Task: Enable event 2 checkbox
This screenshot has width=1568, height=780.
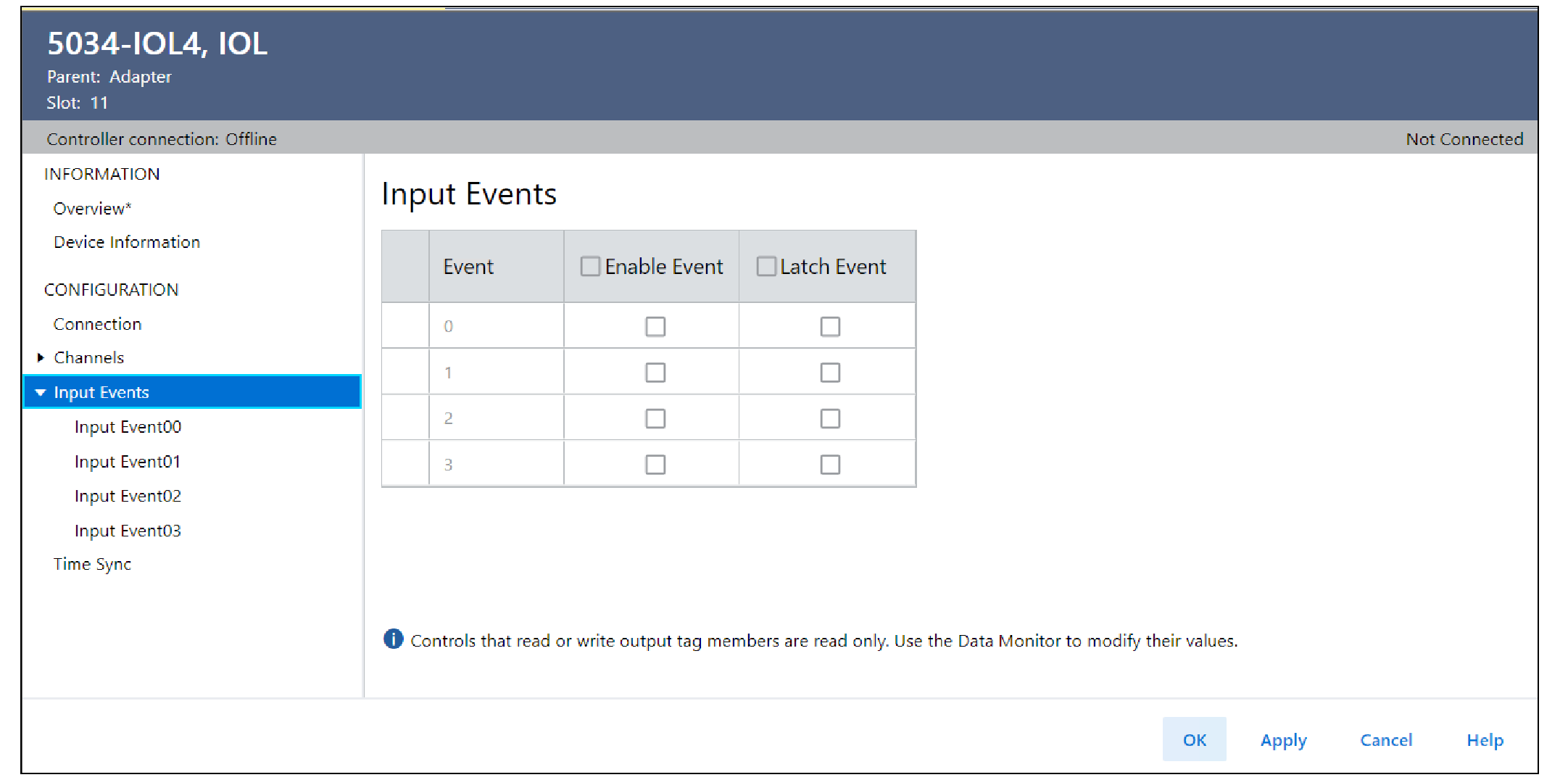Action: pyautogui.click(x=655, y=418)
